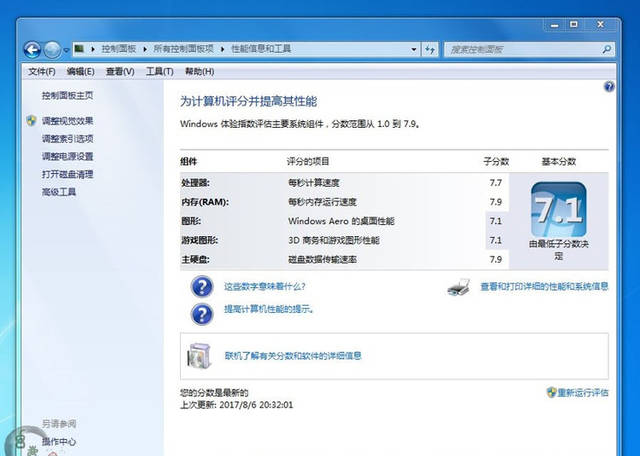Focus the 搜索控制面板 search box
The width and height of the screenshot is (640, 456).
point(529,49)
